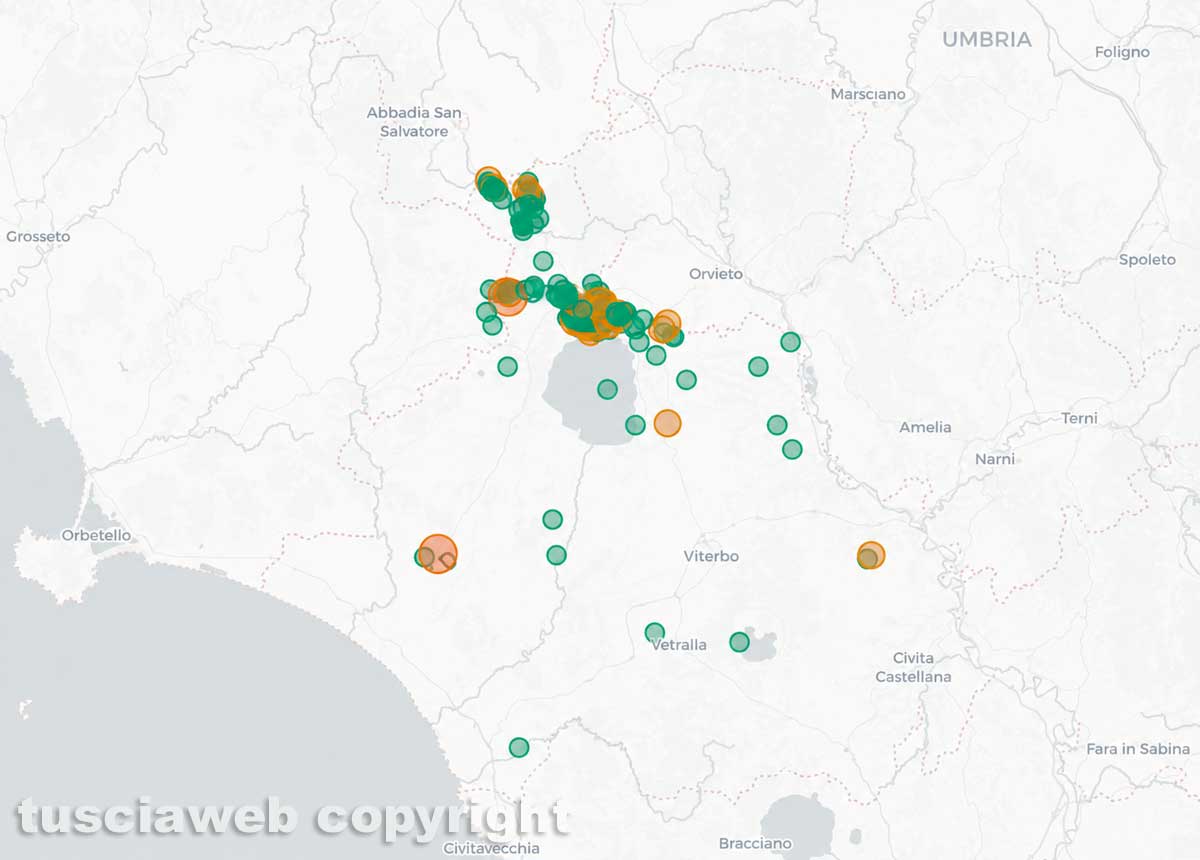Click the Orvieto city label

click(716, 274)
